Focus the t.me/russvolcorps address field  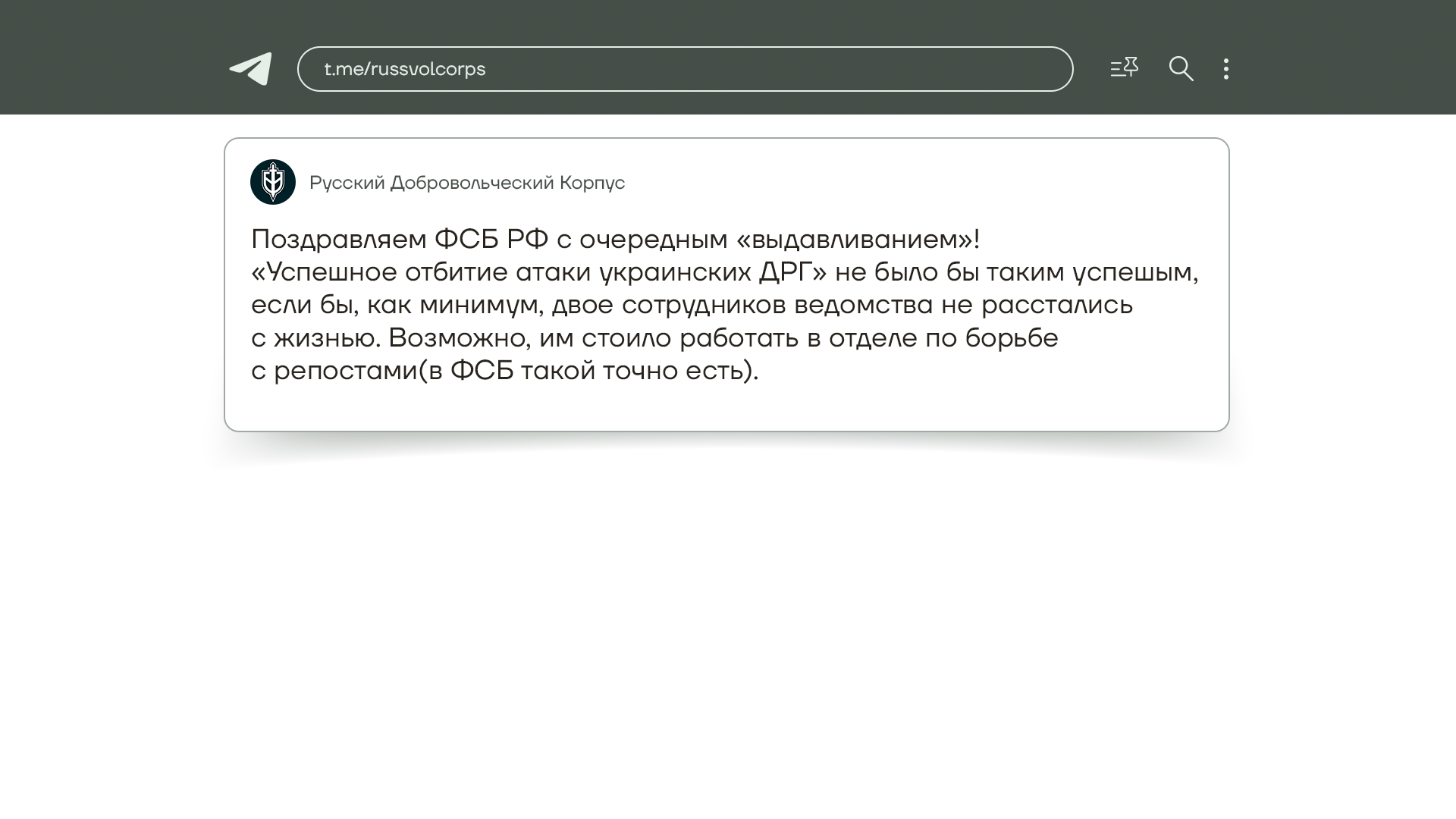684,69
